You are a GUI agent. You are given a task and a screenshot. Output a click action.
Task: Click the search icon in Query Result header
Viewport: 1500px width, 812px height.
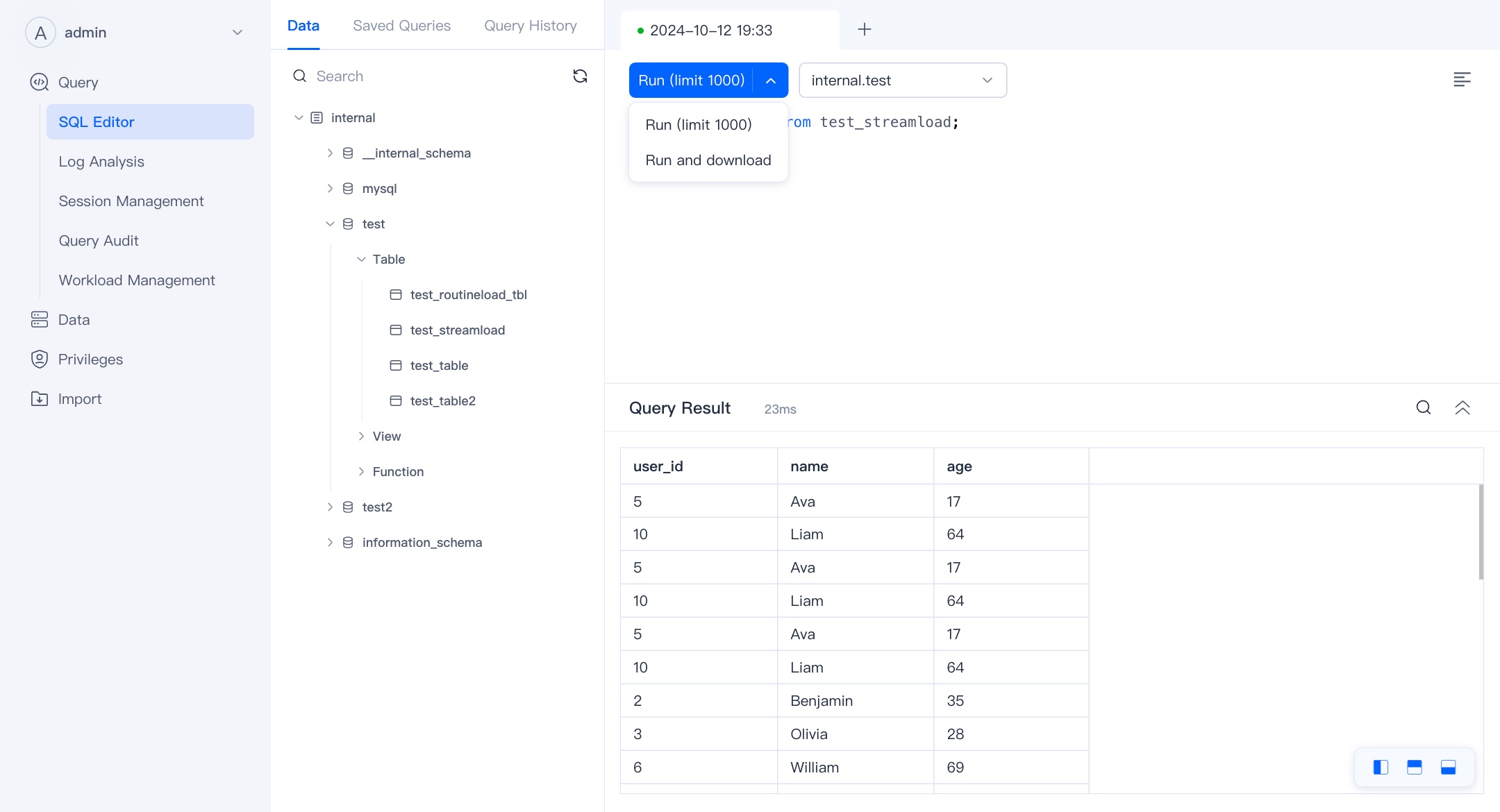click(x=1423, y=408)
